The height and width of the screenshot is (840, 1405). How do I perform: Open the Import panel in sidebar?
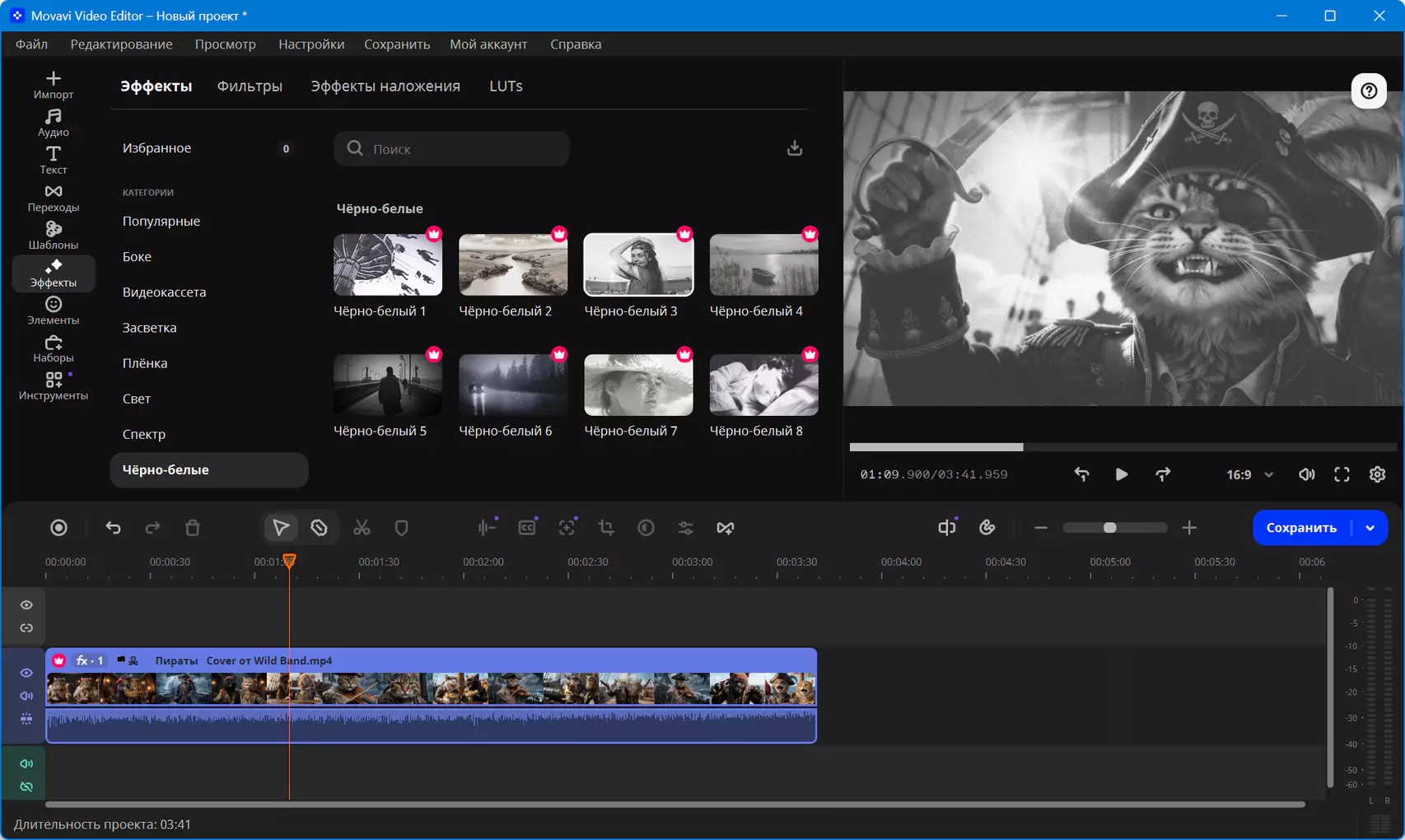tap(54, 85)
